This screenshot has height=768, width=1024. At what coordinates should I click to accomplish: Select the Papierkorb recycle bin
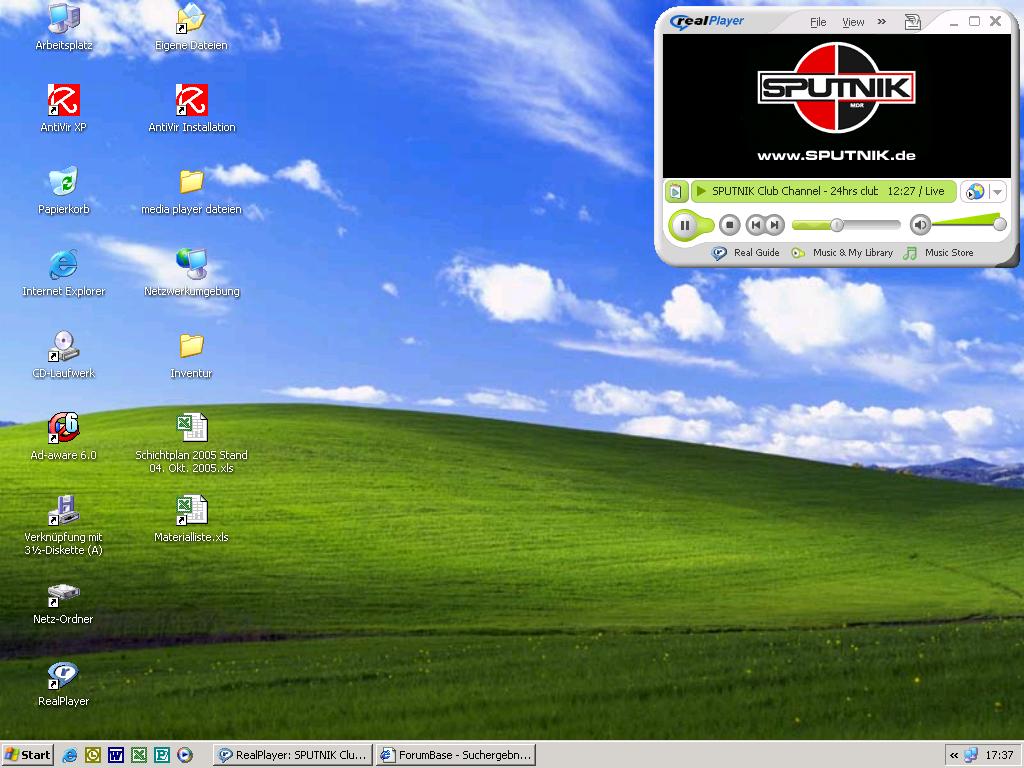click(x=63, y=191)
